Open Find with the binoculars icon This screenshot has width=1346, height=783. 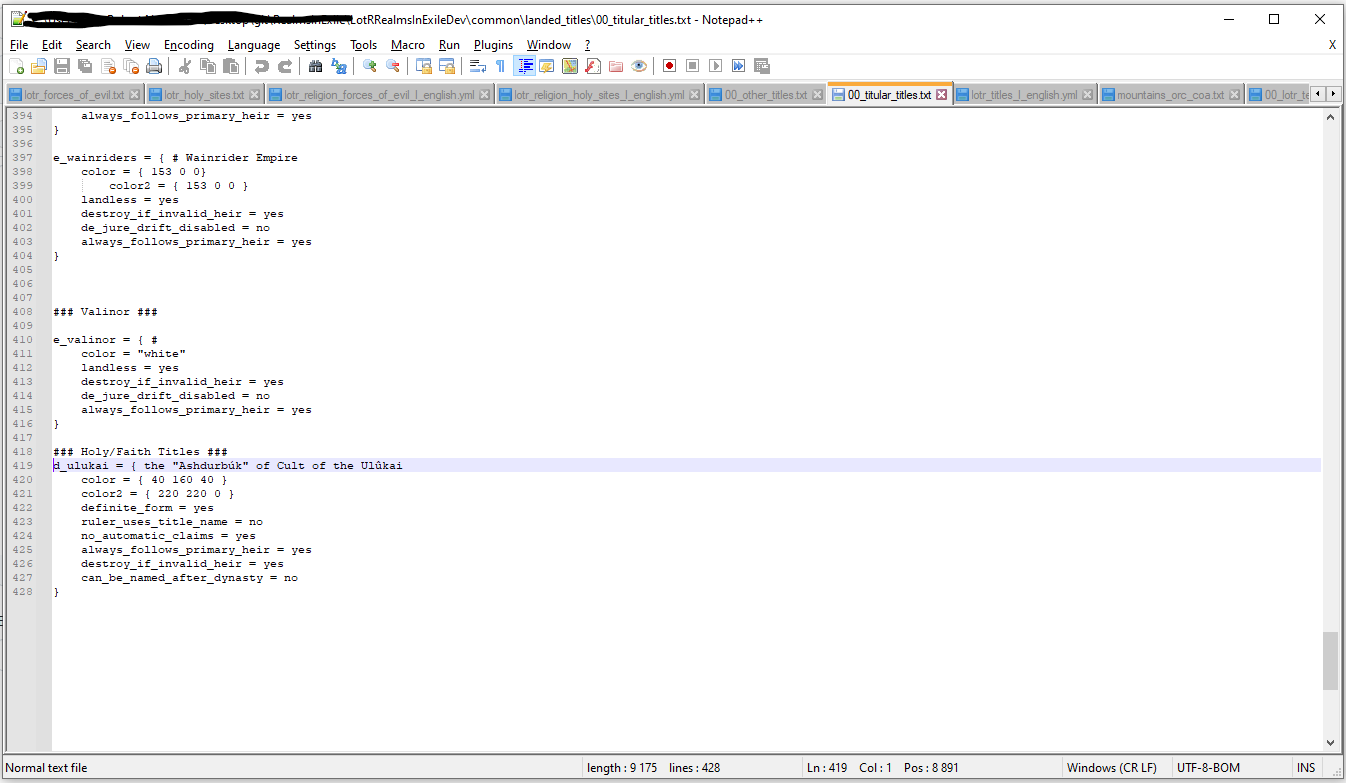[x=316, y=66]
